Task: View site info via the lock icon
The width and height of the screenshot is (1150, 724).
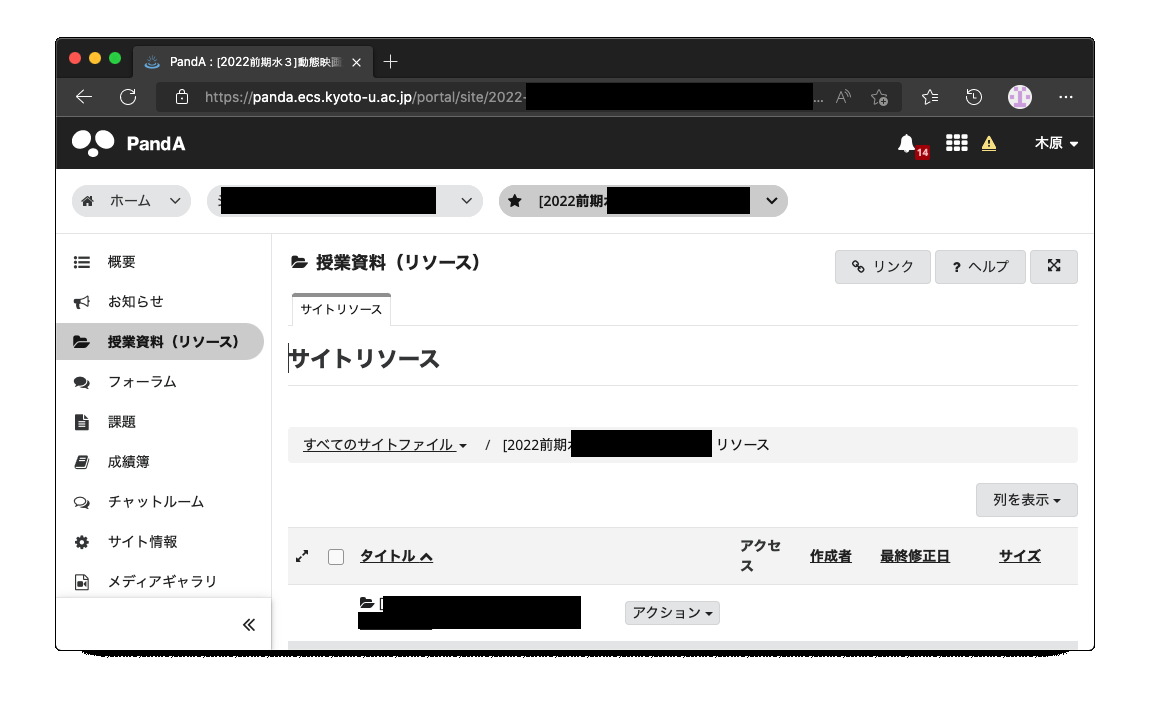Action: 182,97
